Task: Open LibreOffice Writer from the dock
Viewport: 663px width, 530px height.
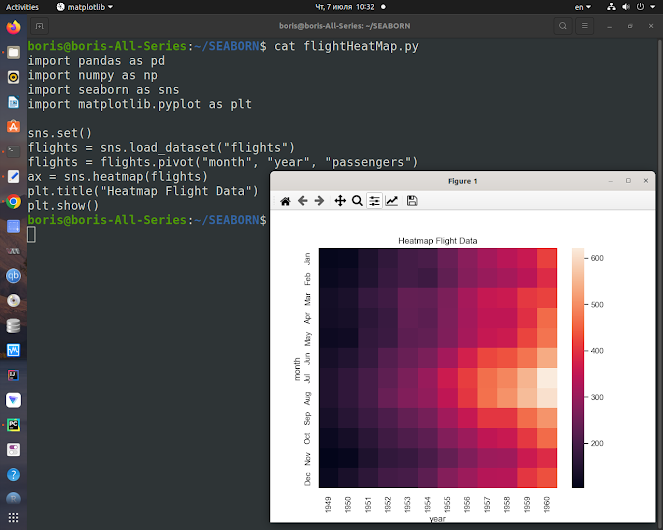Action: [14, 102]
